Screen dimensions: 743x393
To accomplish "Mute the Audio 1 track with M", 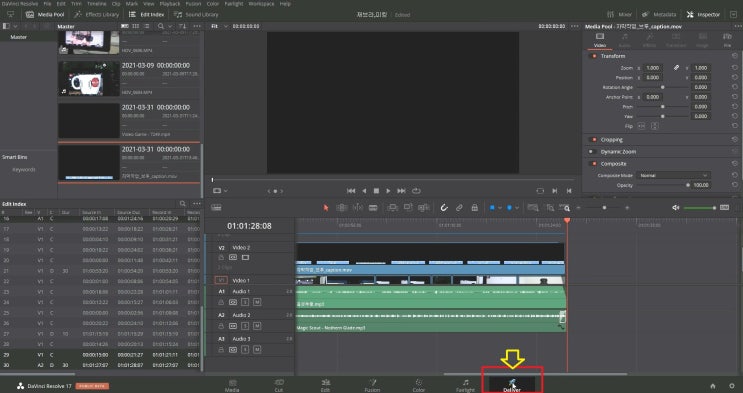I will click(x=257, y=302).
